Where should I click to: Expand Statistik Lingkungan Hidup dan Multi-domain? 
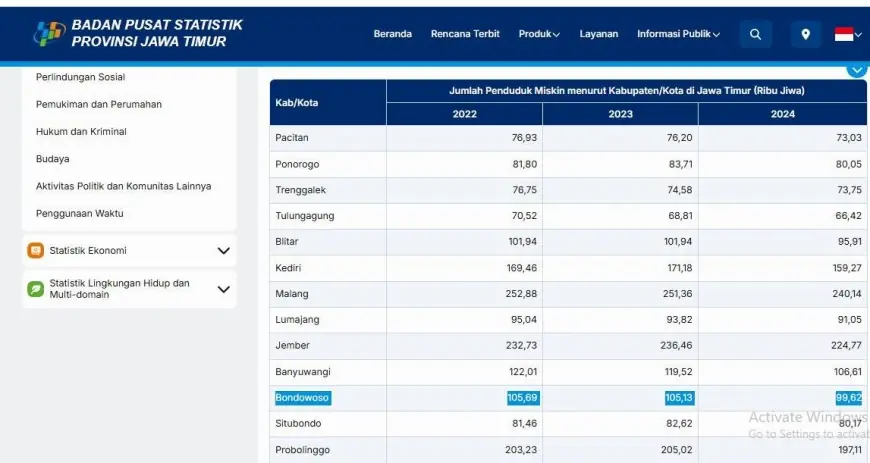tap(224, 289)
